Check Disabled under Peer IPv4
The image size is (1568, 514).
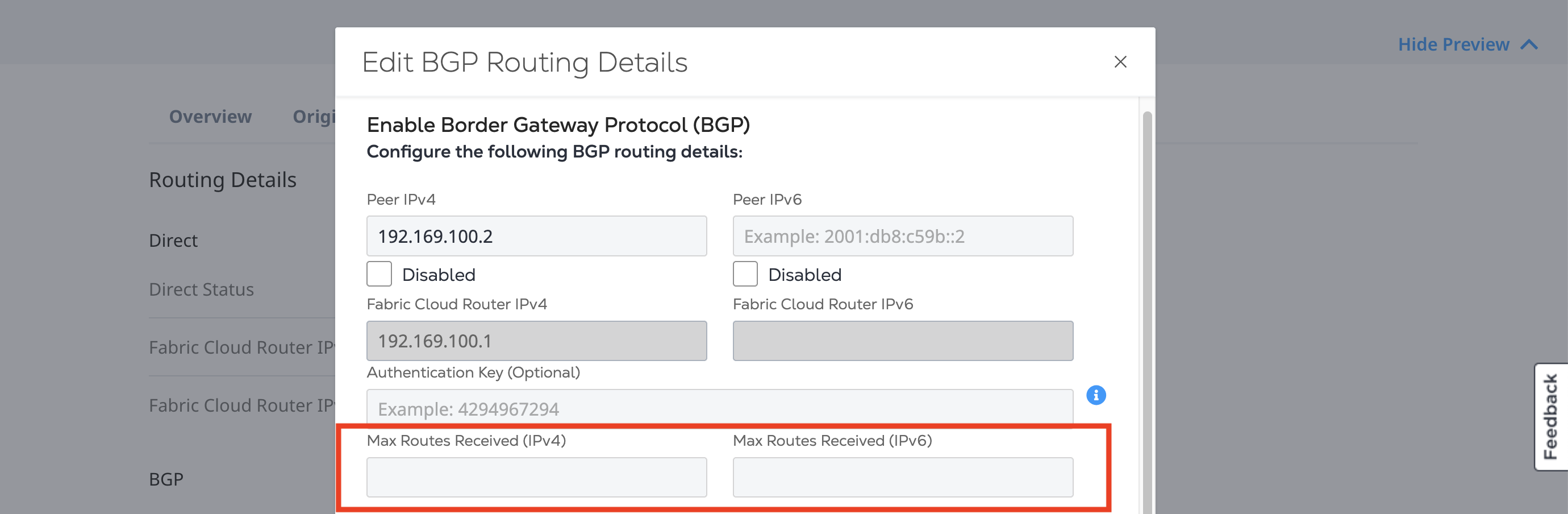pos(380,274)
